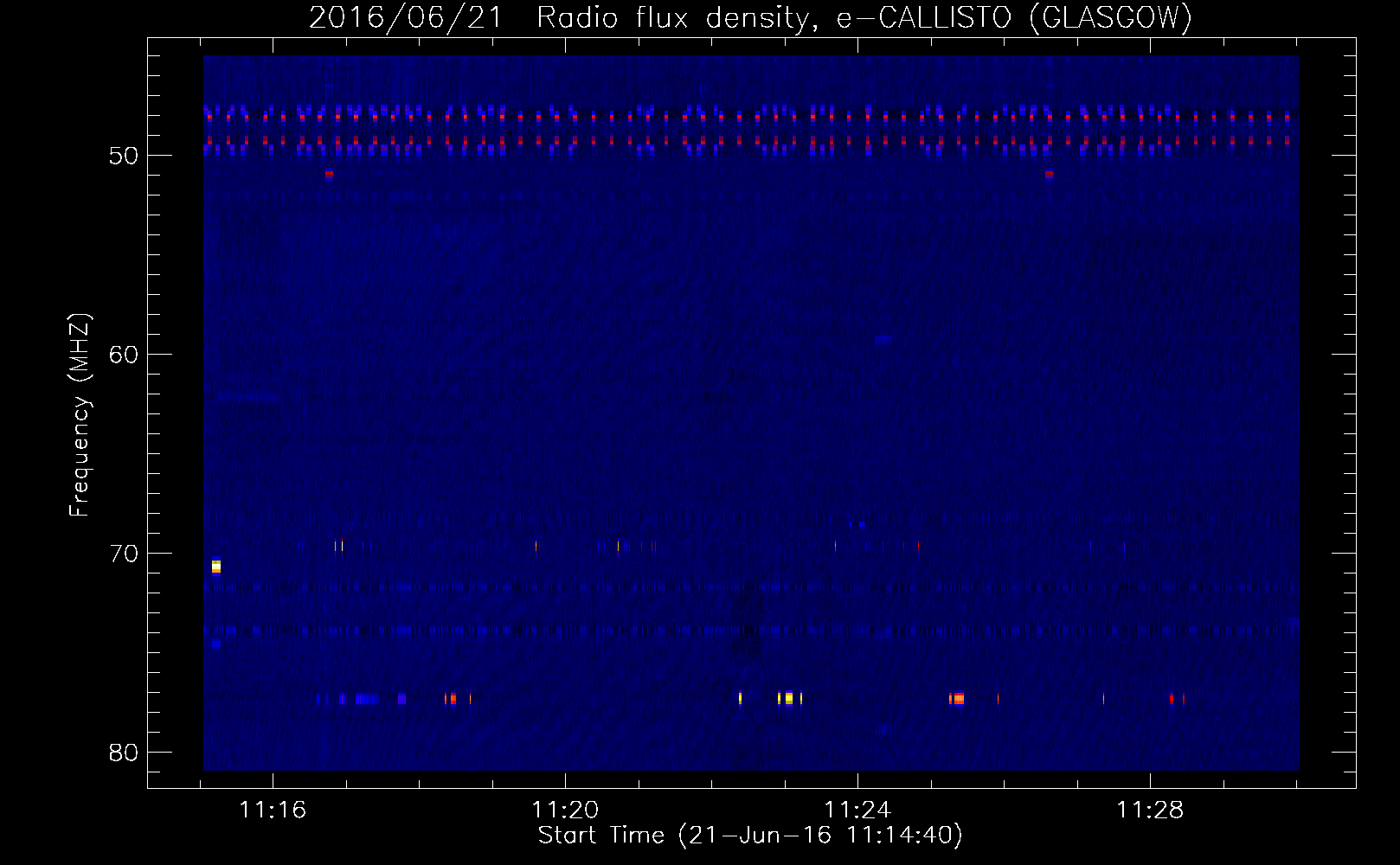Click the 'Start Time (21-Jun-16 11:14:40)' axis label

click(750, 836)
